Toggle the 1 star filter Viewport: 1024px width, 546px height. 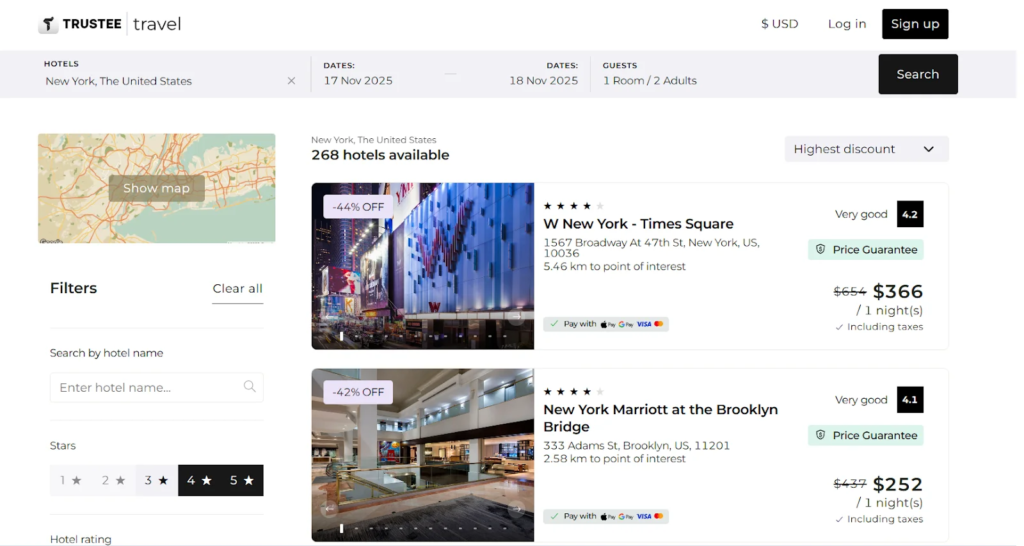(71, 481)
